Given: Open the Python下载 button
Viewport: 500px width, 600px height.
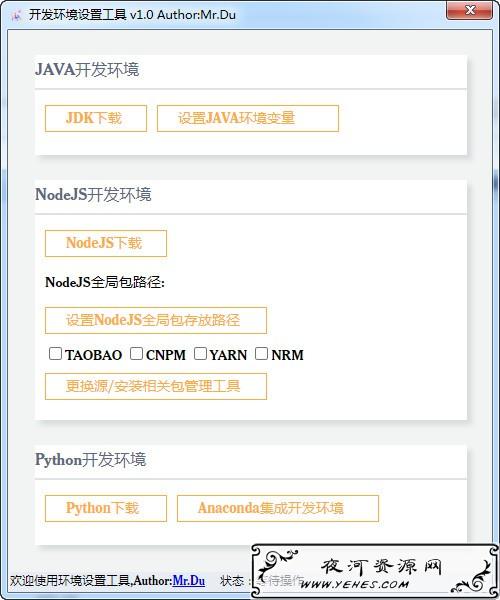Looking at the screenshot, I should (x=106, y=509).
